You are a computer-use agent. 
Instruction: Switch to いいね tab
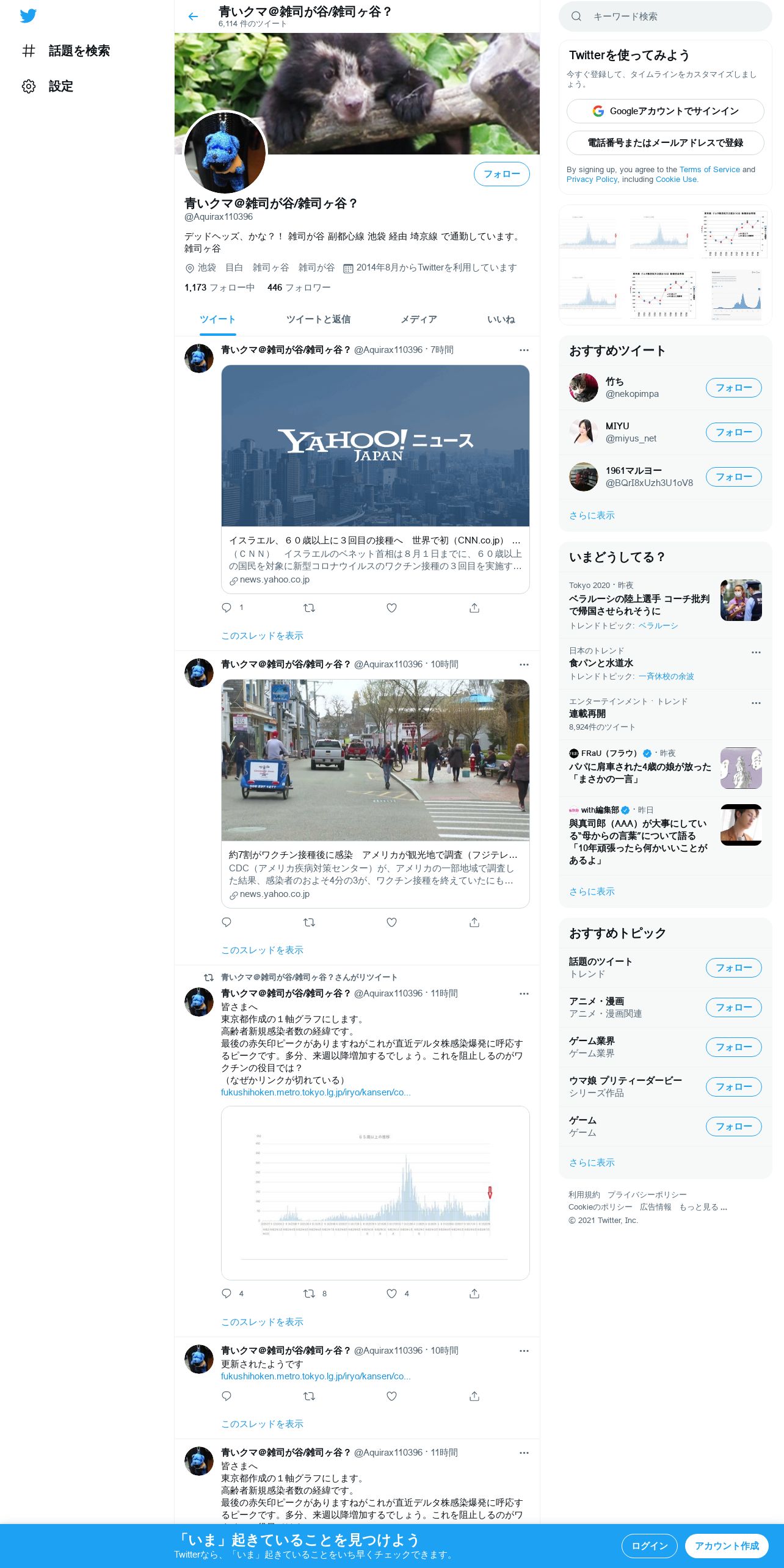(501, 319)
